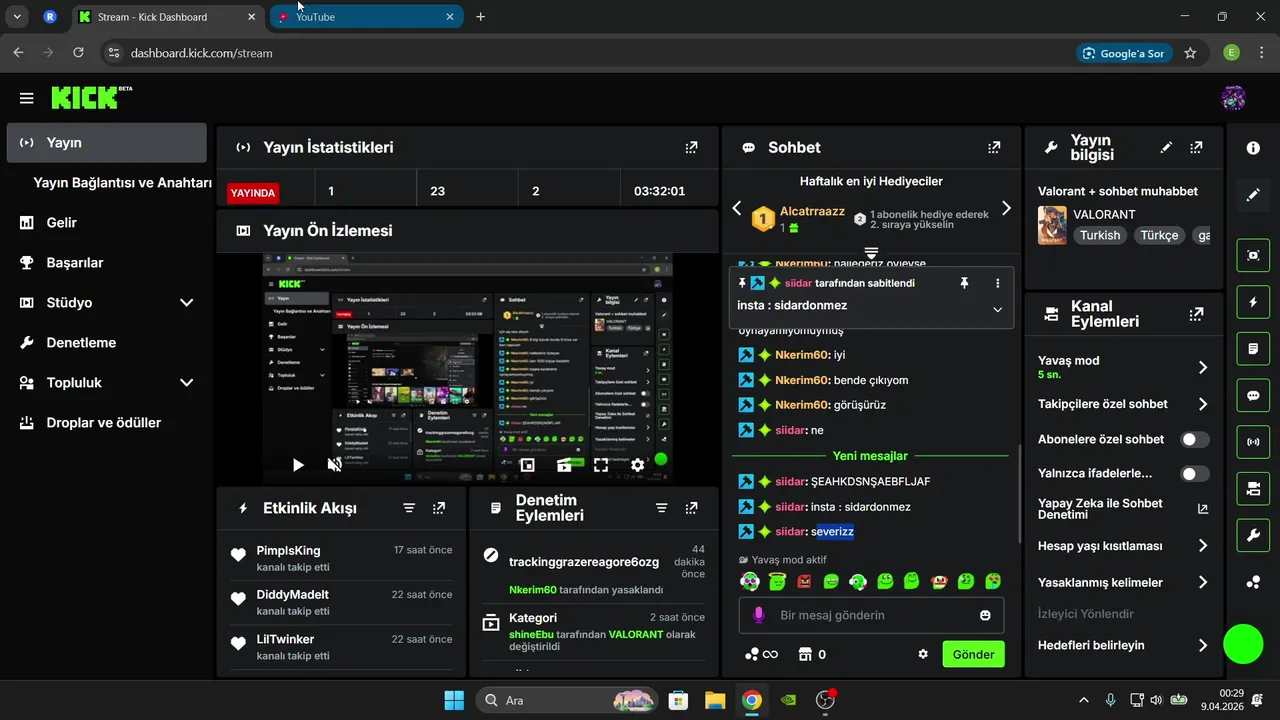Toggle Abonelere özel sohbet switch
This screenshot has height=720, width=1280.
click(1194, 439)
